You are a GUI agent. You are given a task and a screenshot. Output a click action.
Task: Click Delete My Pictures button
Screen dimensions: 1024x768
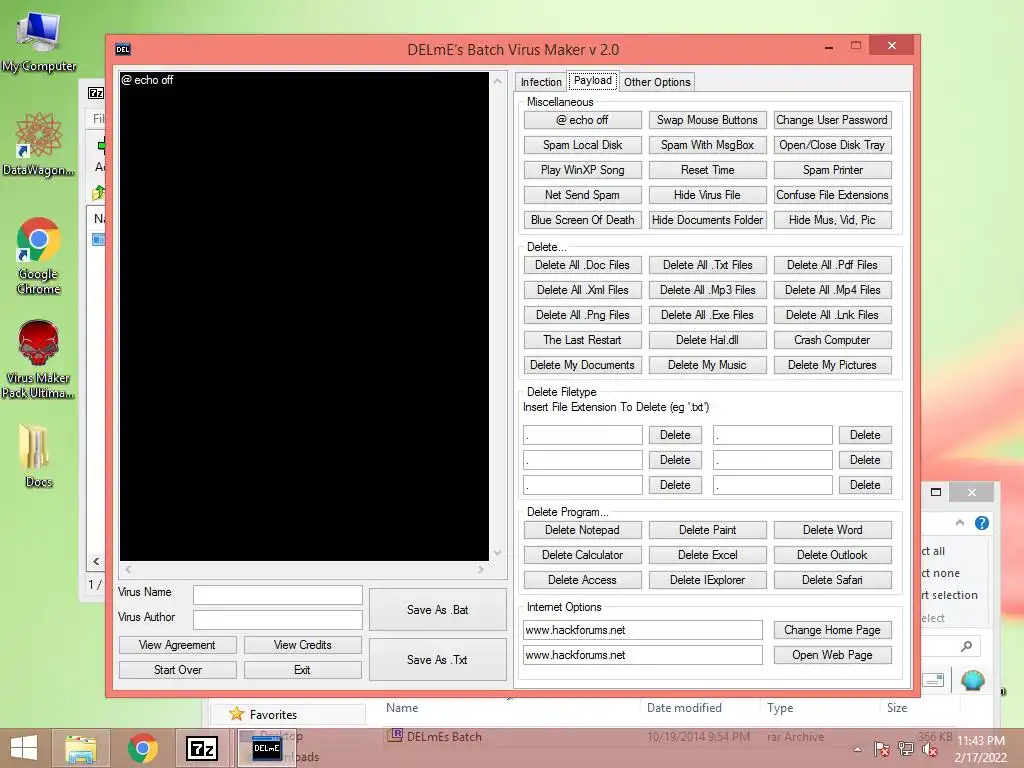pos(832,364)
